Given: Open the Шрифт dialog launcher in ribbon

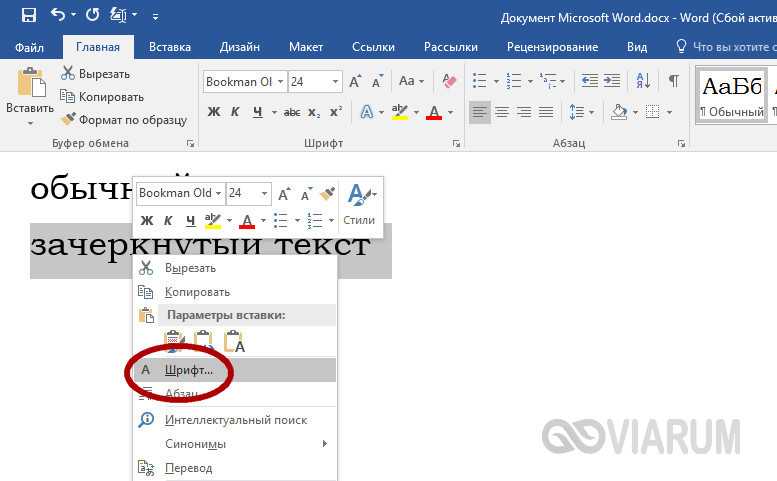Looking at the screenshot, I should (456, 144).
